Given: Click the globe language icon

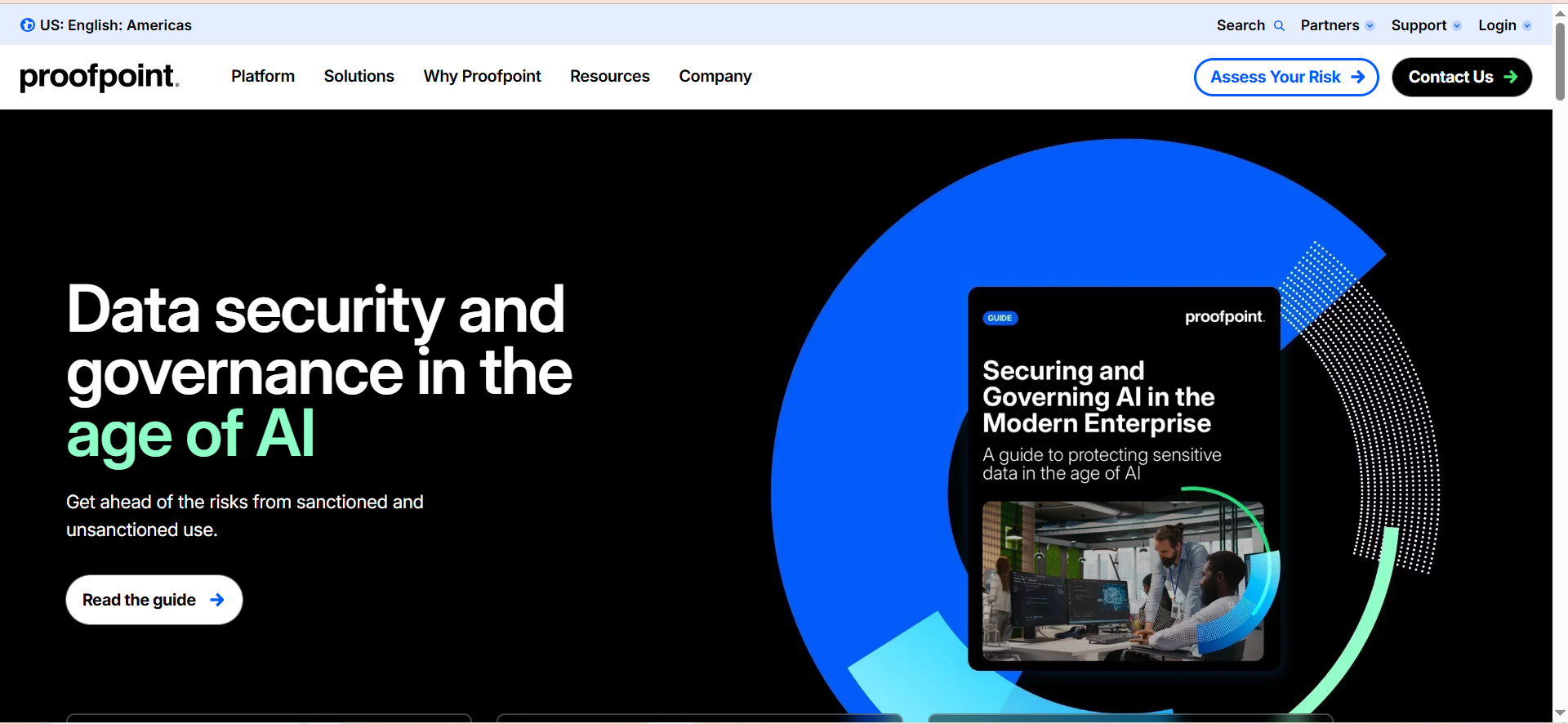Looking at the screenshot, I should tap(28, 25).
